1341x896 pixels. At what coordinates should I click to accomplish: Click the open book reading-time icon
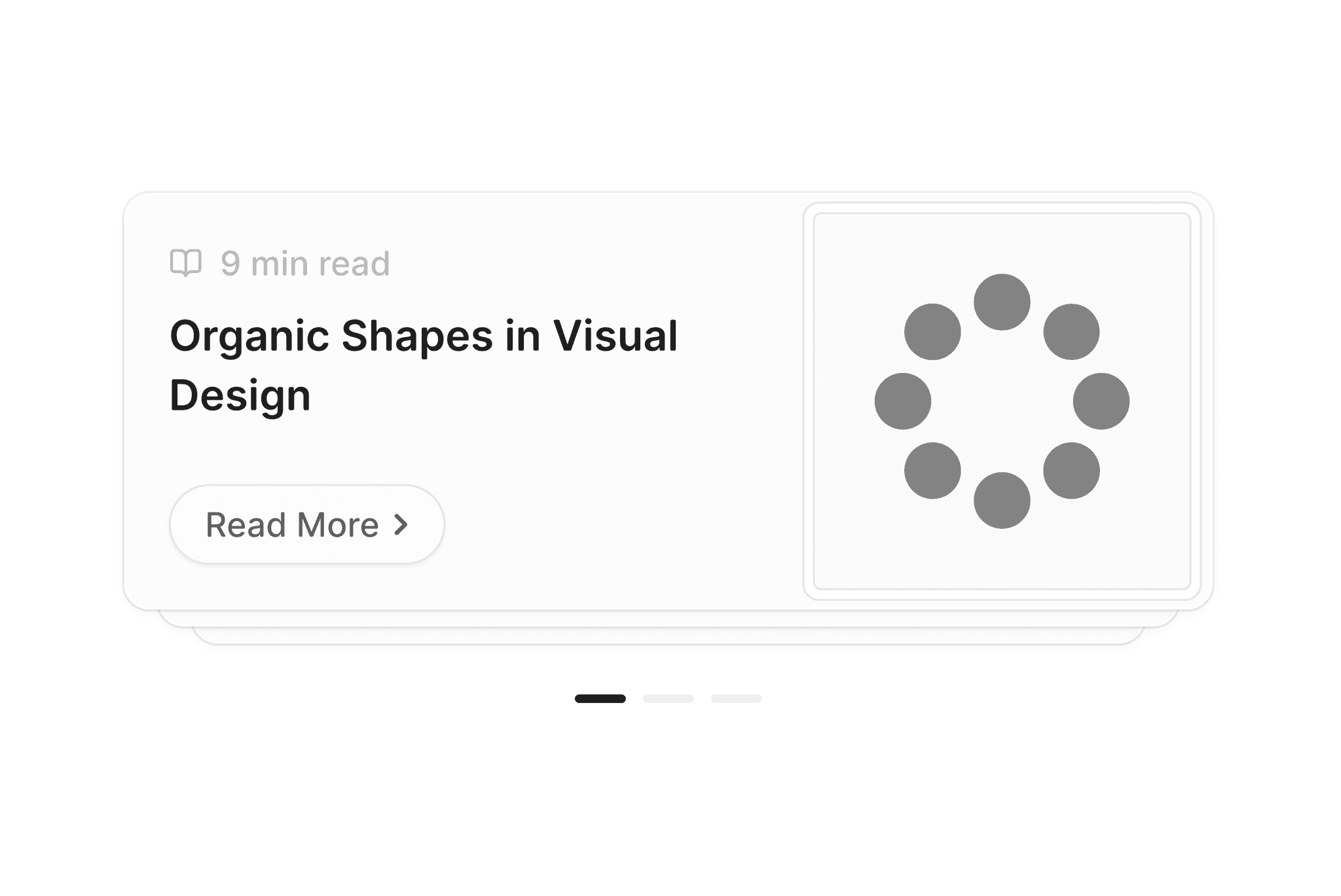tap(186, 263)
